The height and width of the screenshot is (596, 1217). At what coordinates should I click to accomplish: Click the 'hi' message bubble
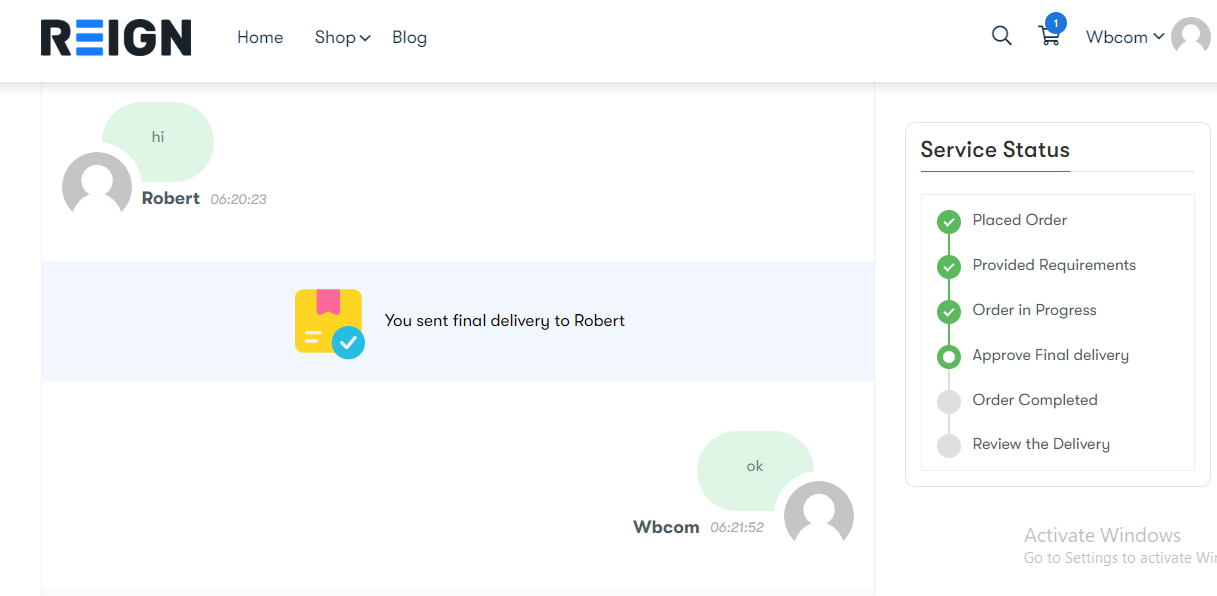[158, 137]
